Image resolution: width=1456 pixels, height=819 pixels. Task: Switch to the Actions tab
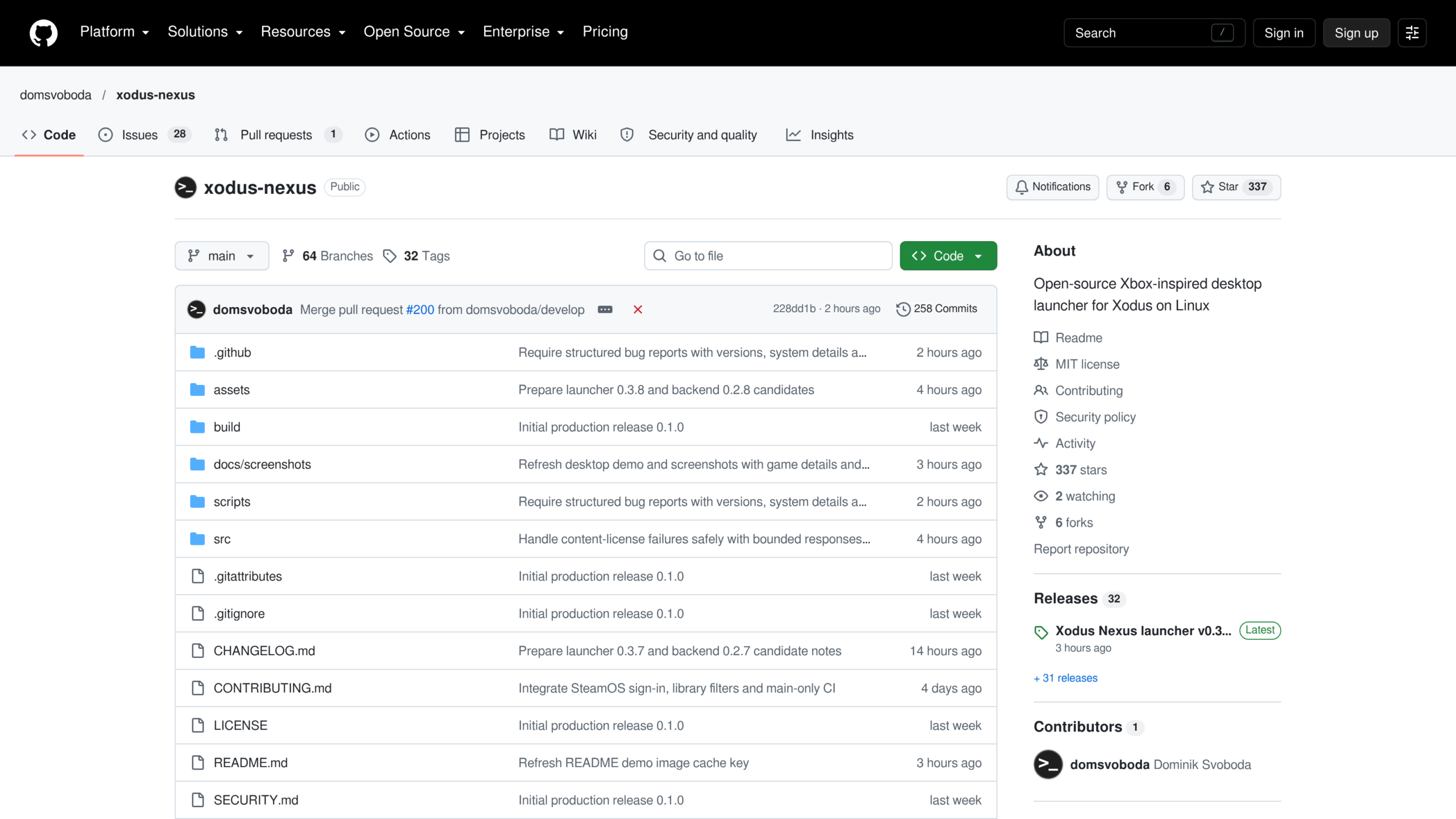[398, 135]
